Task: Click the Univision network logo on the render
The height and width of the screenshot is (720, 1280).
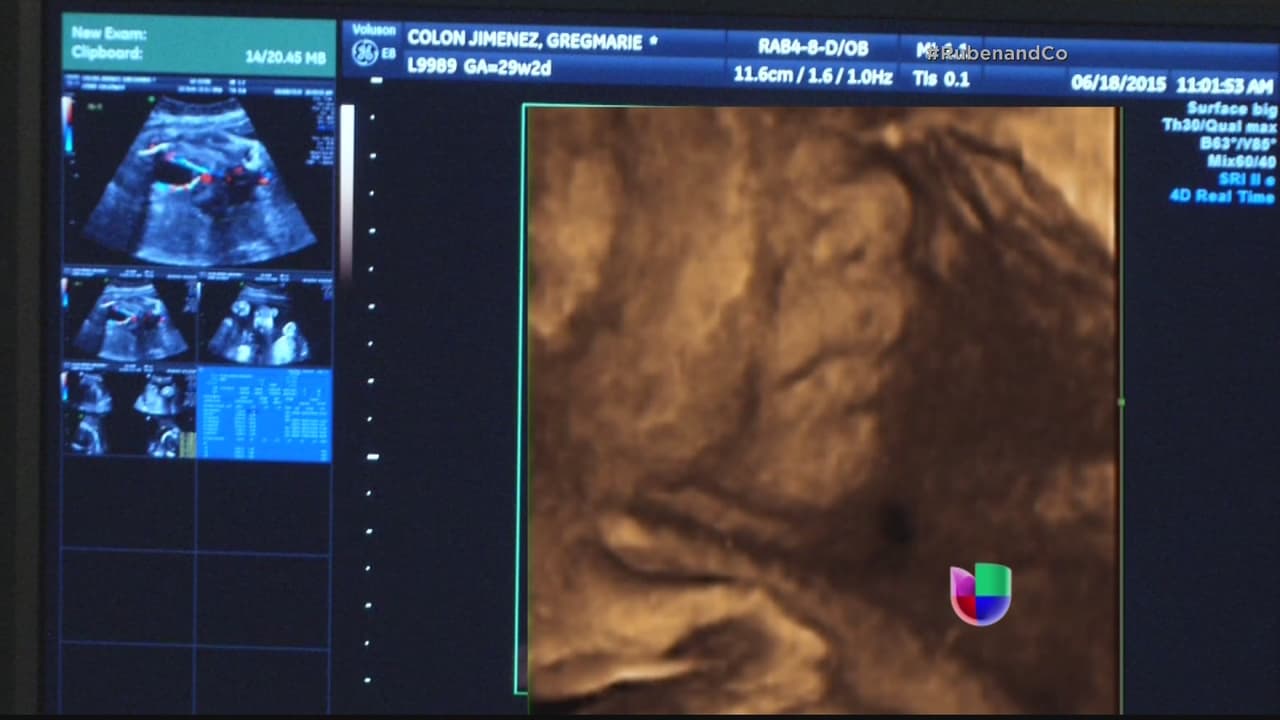Action: click(x=980, y=594)
